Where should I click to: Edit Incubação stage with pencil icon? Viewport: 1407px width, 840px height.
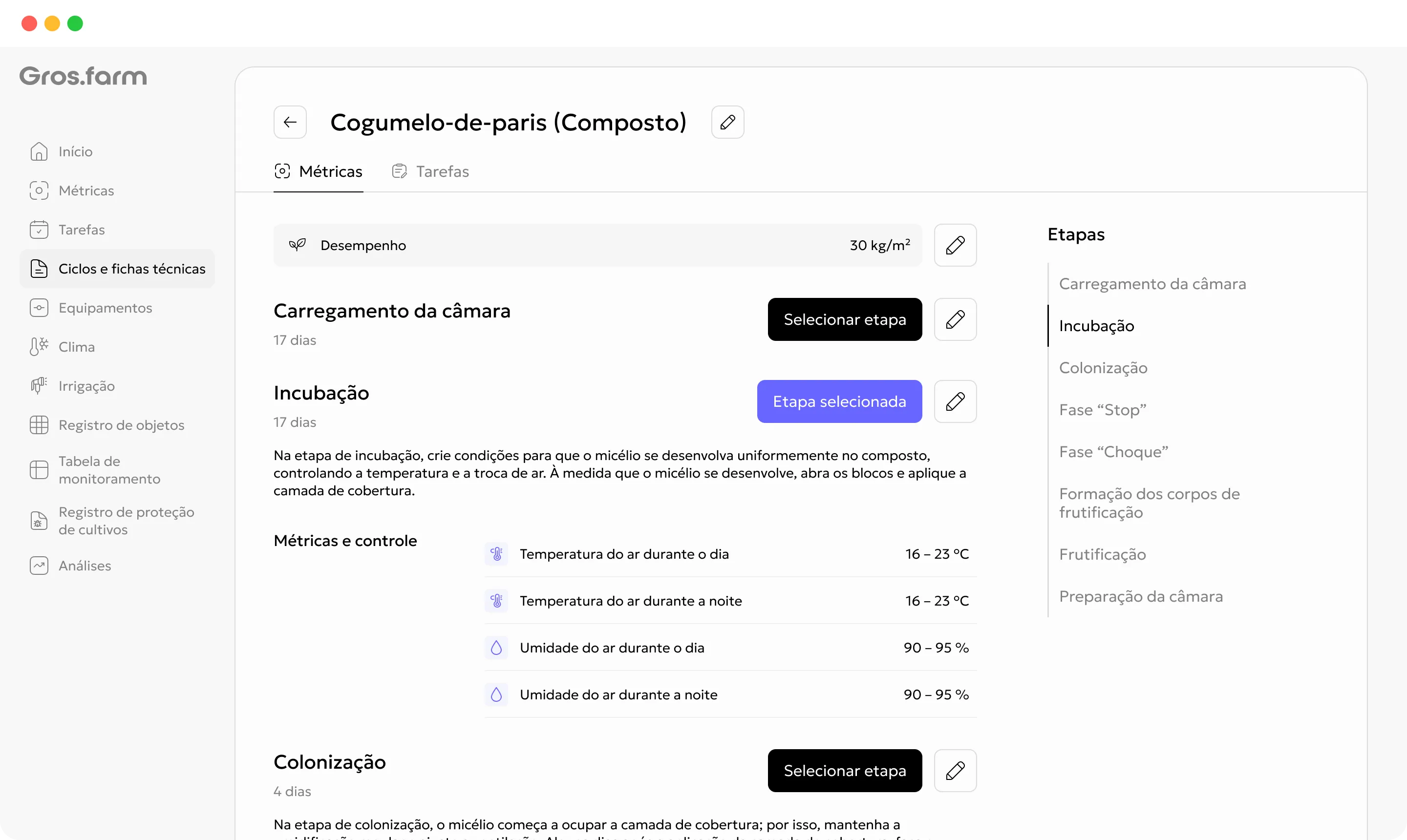point(955,401)
